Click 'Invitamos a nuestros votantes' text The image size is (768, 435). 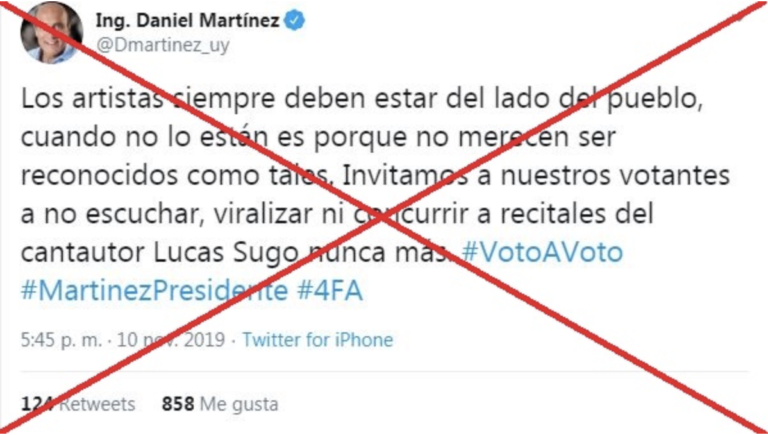coord(535,176)
